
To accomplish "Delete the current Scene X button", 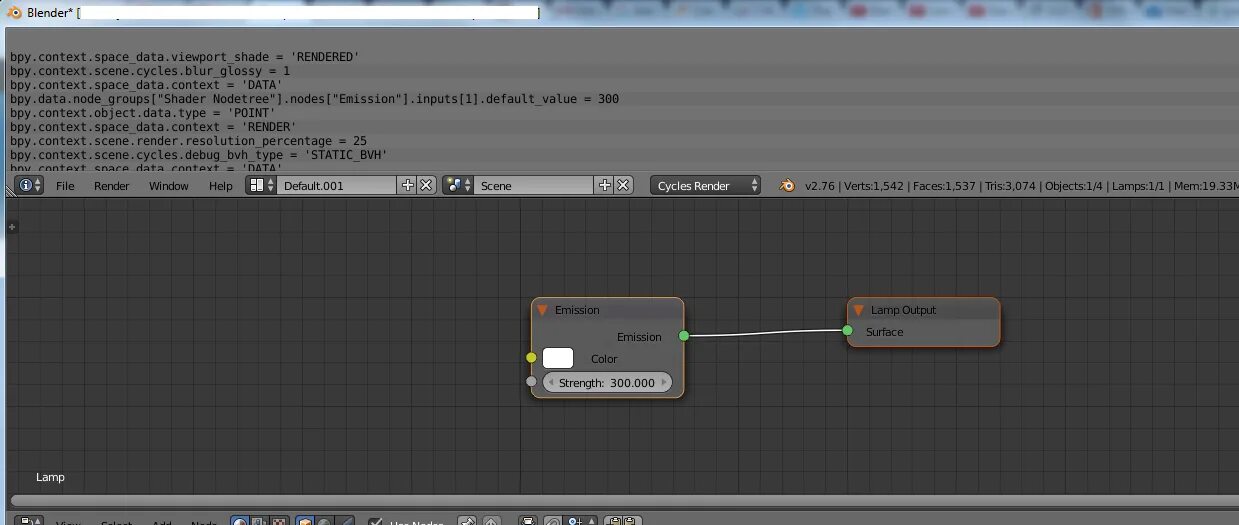I will click(x=623, y=185).
